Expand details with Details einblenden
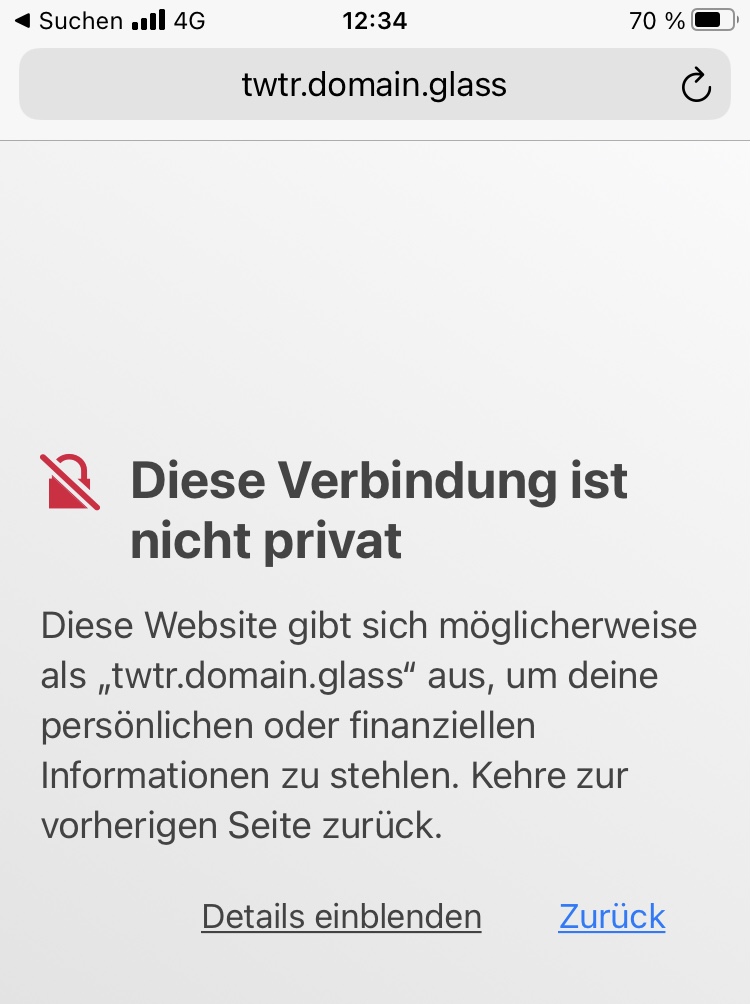Screen dimensions: 750x1004 341,916
